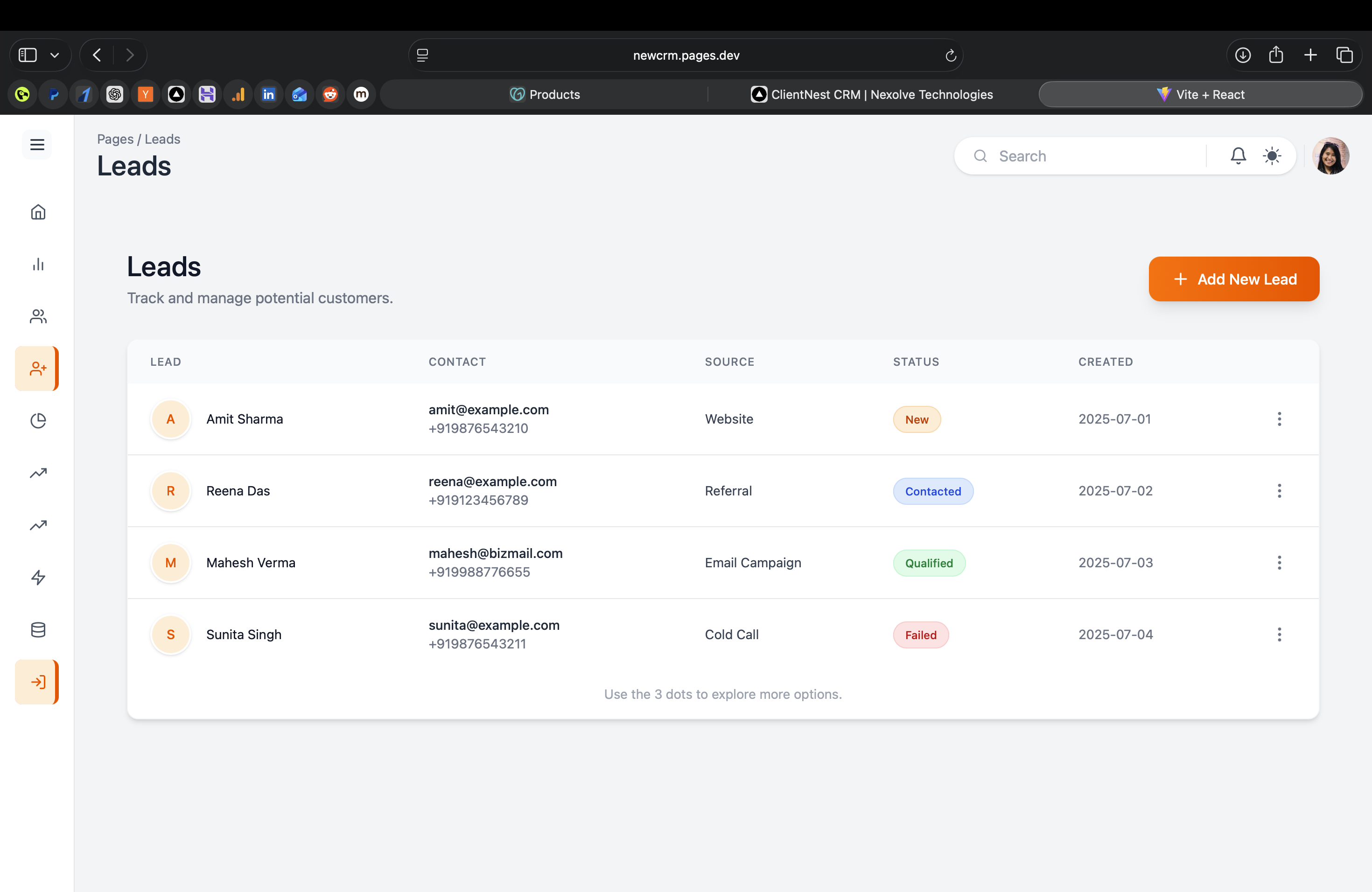The image size is (1372, 892).
Task: Expand the tab group chevron dropdown
Action: click(x=56, y=55)
